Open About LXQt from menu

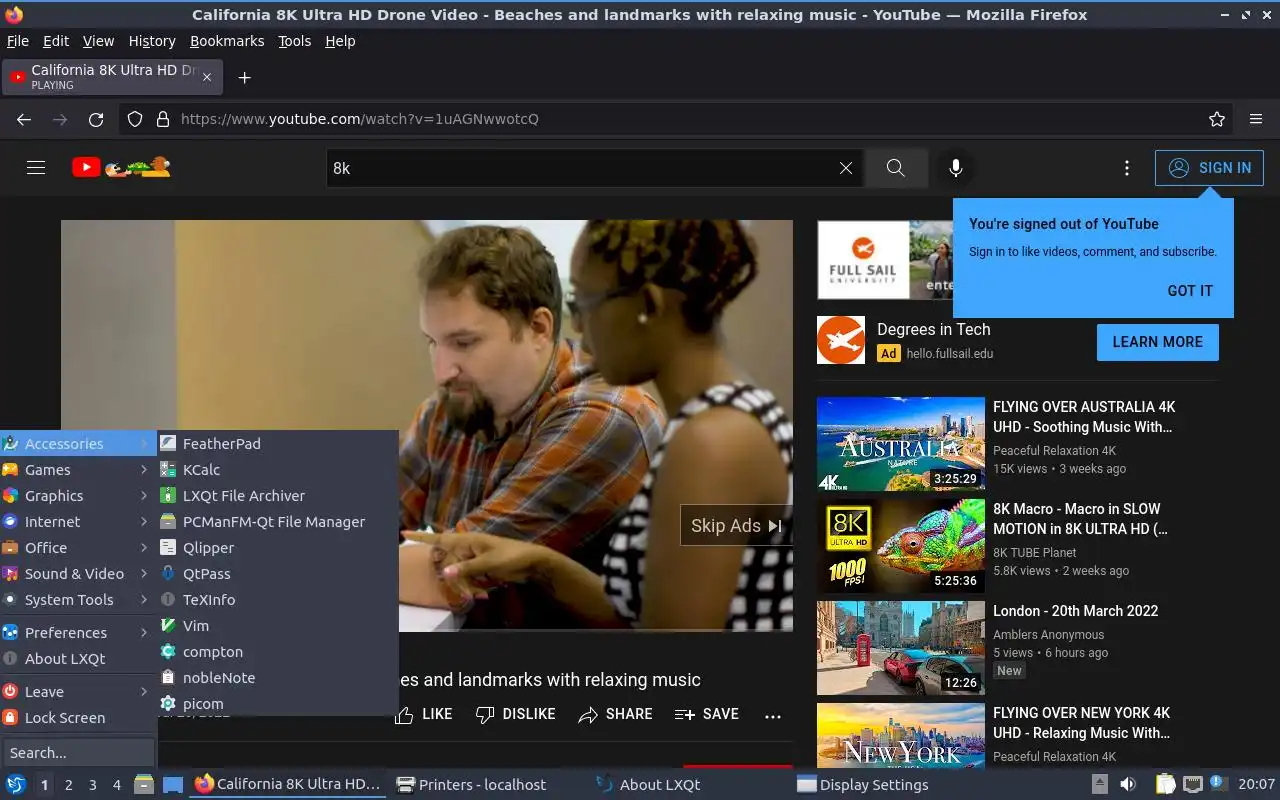[78, 658]
